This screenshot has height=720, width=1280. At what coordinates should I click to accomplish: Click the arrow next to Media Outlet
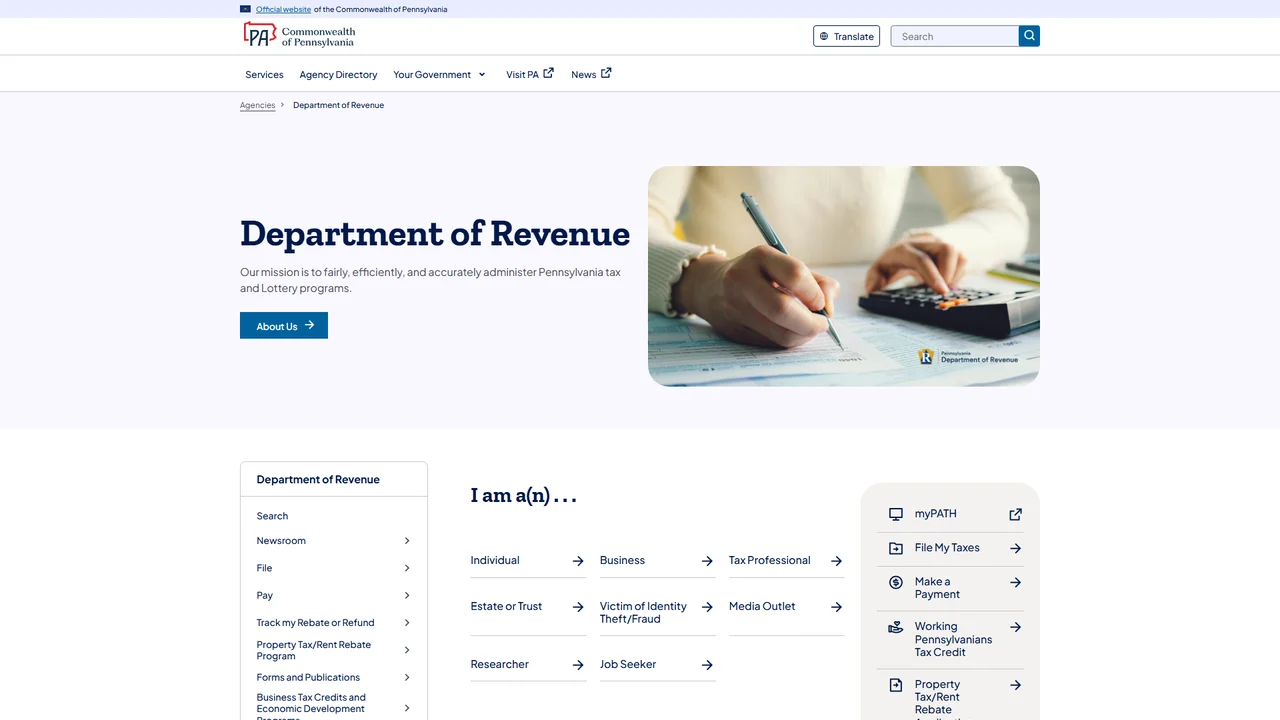[x=836, y=607]
